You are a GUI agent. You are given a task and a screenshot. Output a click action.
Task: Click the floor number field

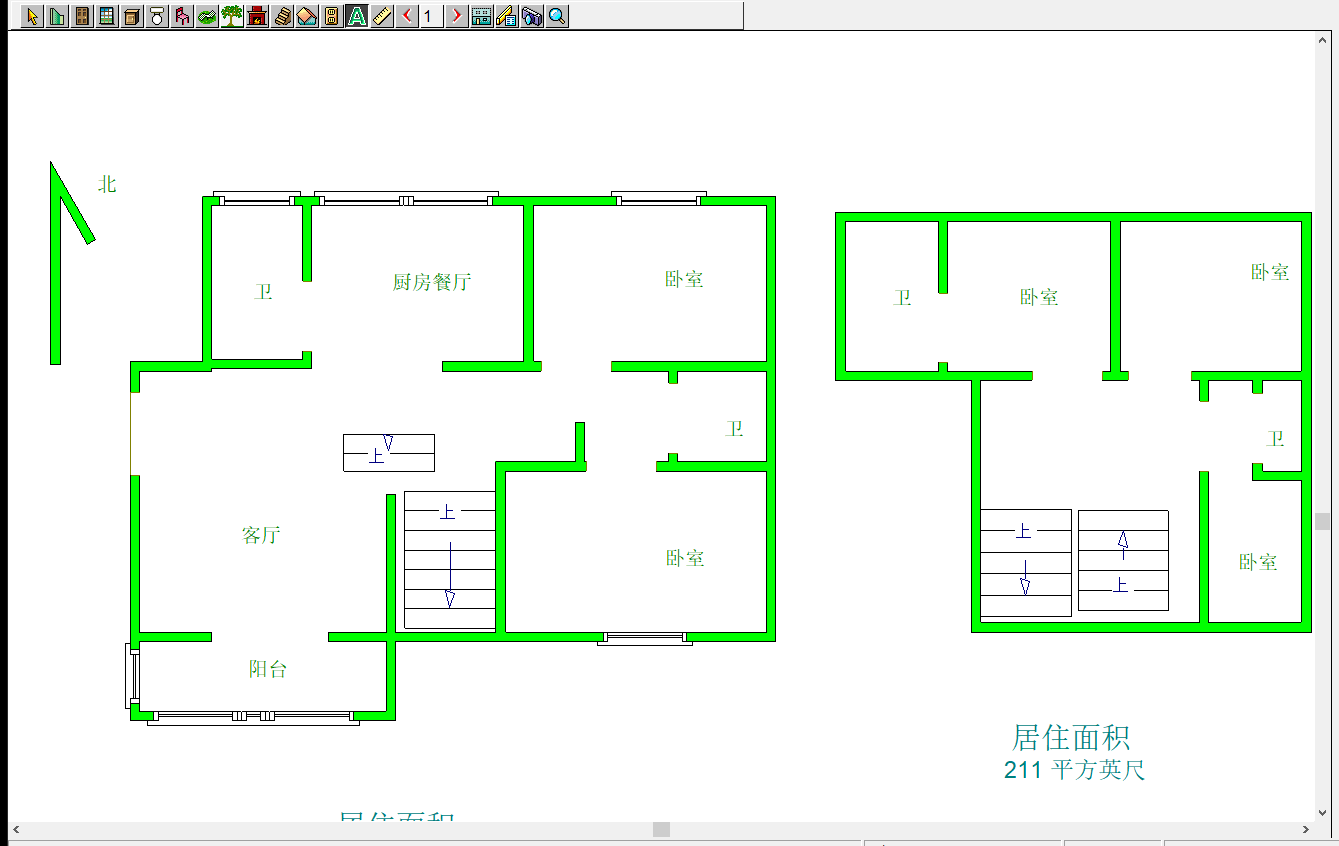tap(431, 16)
